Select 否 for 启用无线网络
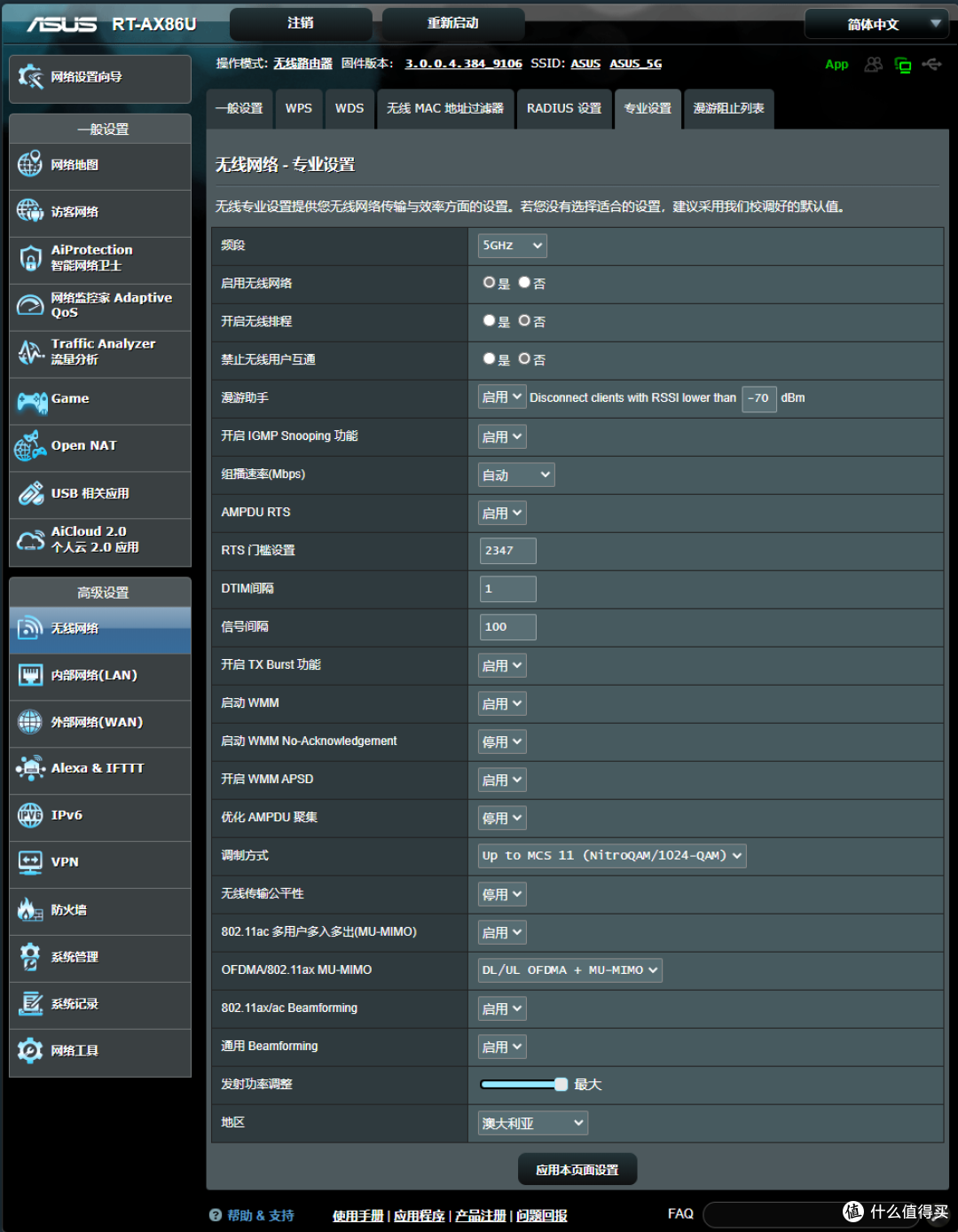Image resolution: width=958 pixels, height=1232 pixels. click(x=524, y=282)
